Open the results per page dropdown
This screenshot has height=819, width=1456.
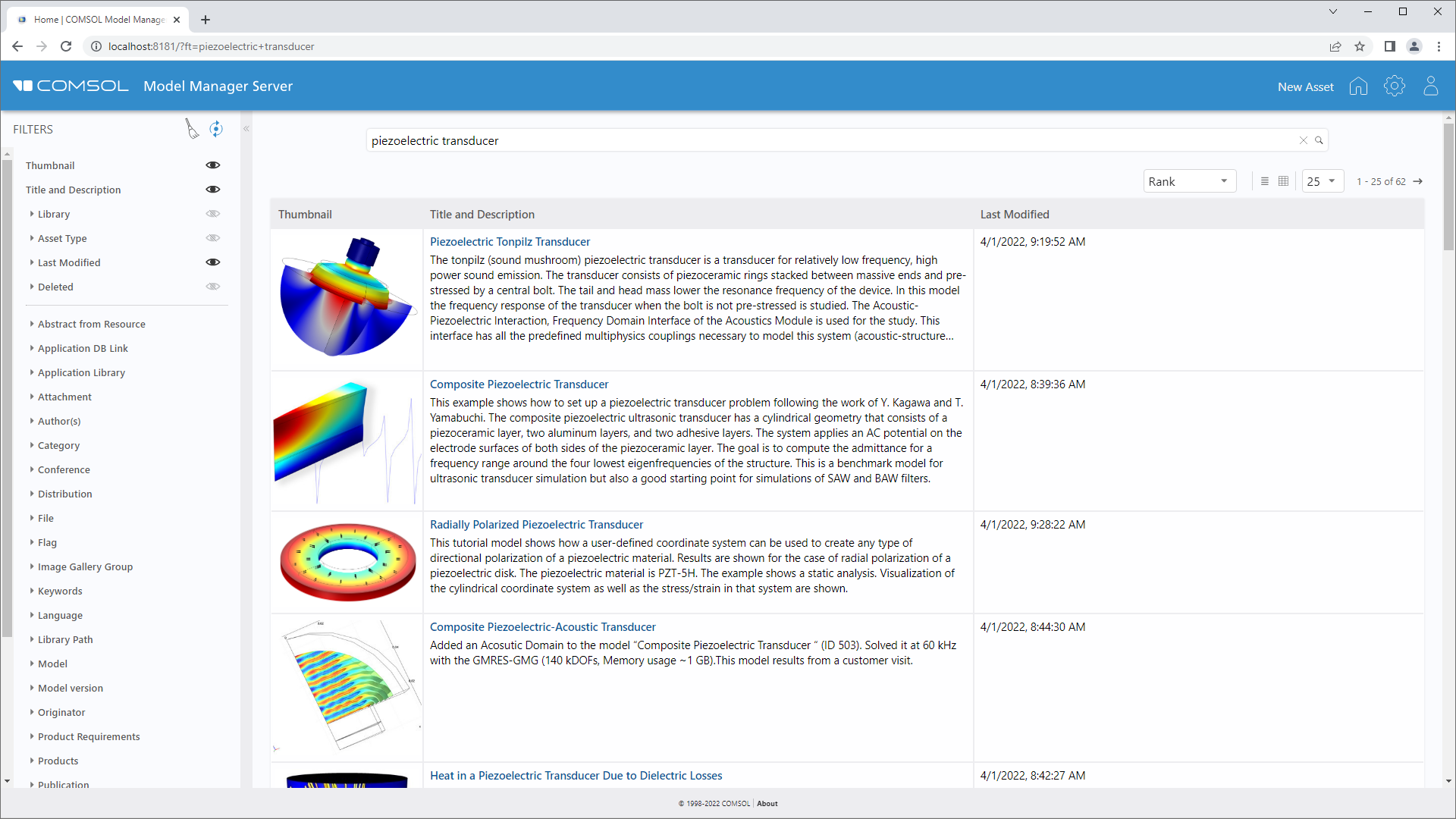[1320, 181]
